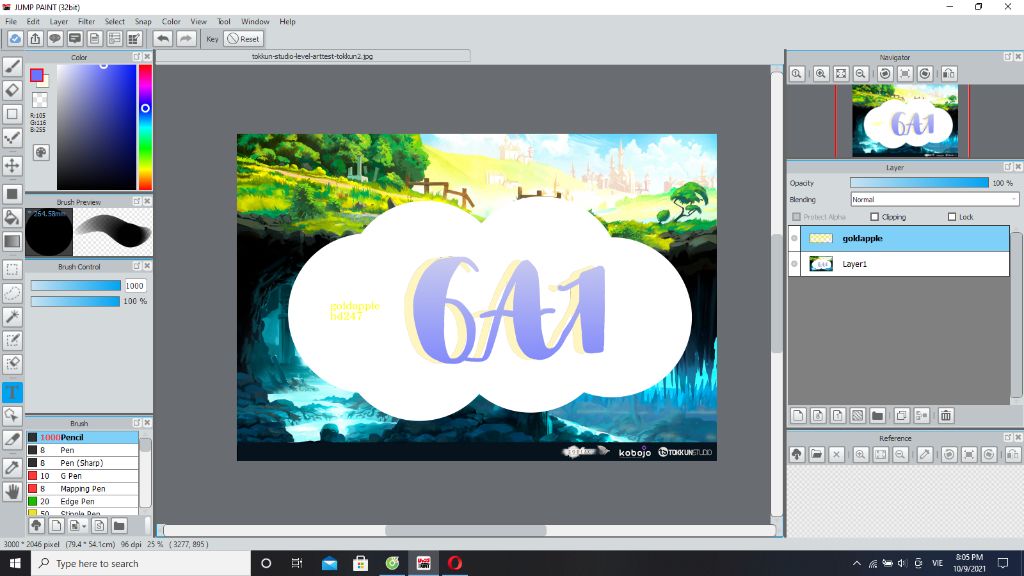This screenshot has height=576, width=1024.
Task: Select the Dot tool with dotted pen icon
Action: tap(12, 137)
